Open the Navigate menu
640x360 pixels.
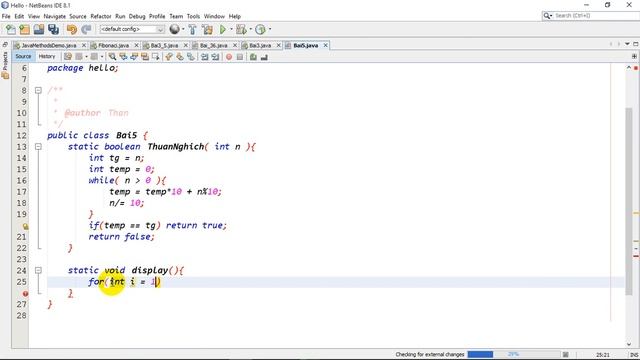(55, 16)
